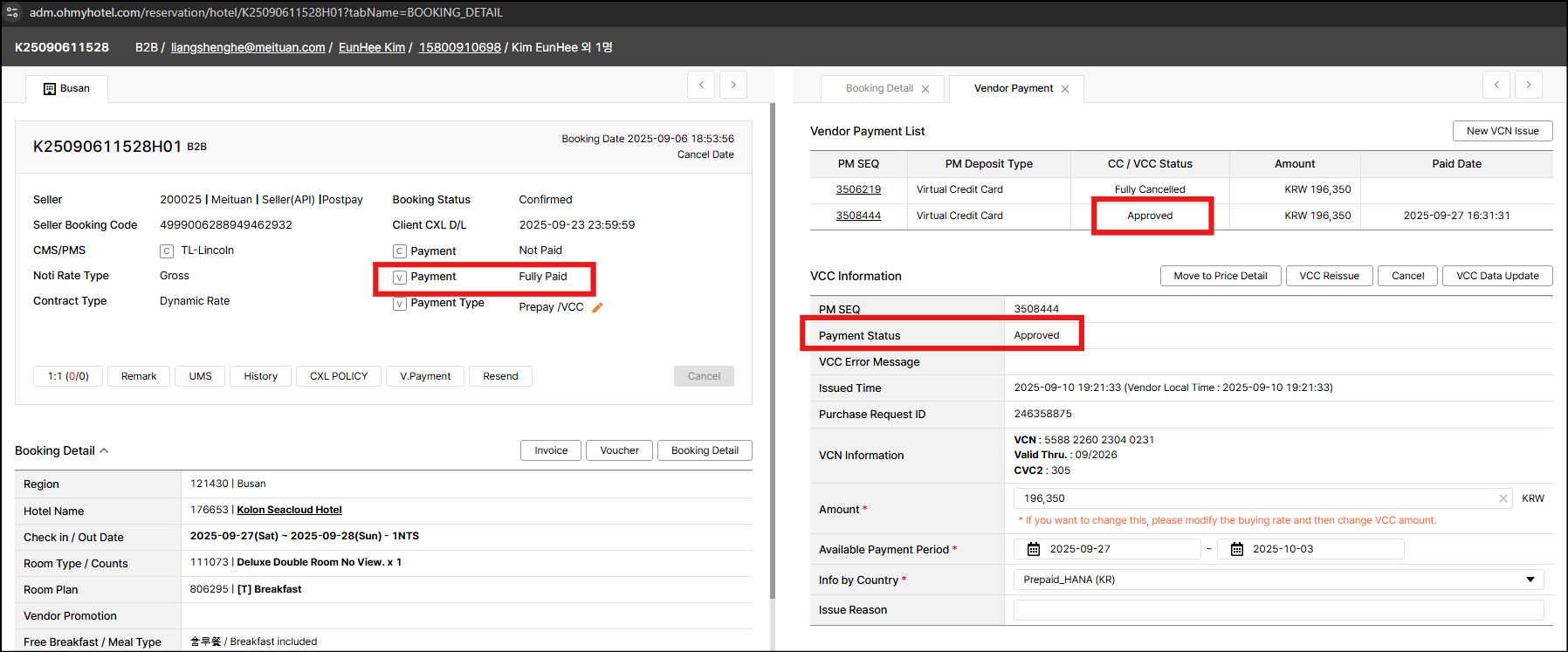Viewport: 1568px width, 652px height.
Task: Switch to the Busan tab
Action: click(x=67, y=88)
